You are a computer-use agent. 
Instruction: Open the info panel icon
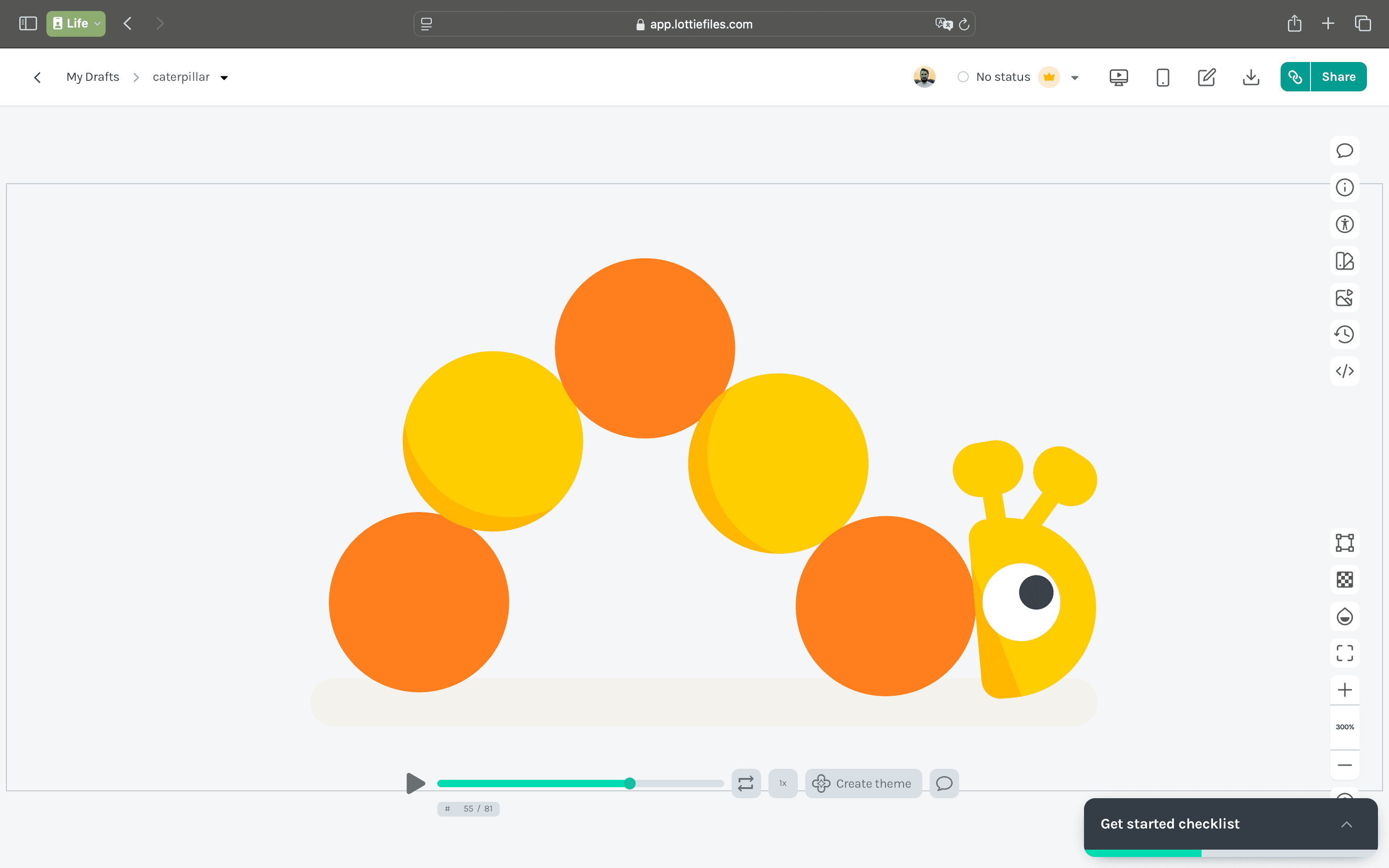click(1344, 187)
